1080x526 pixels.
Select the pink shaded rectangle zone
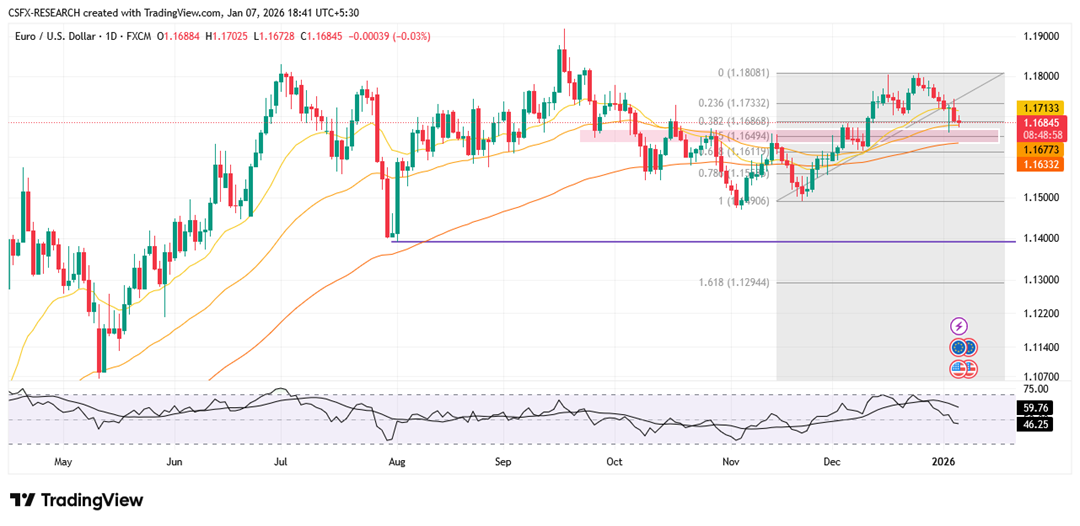640,135
